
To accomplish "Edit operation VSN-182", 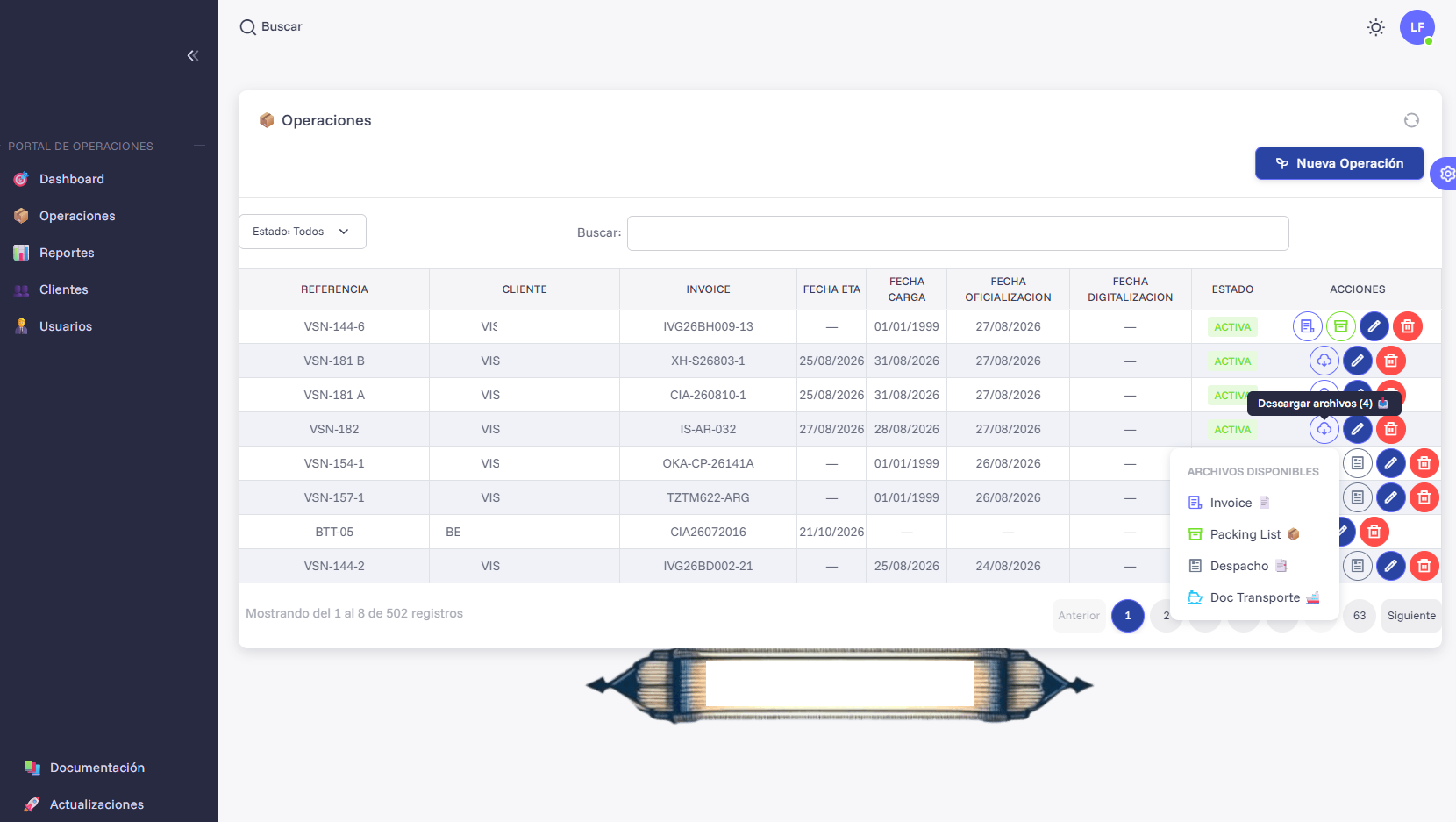I will click(x=1358, y=429).
